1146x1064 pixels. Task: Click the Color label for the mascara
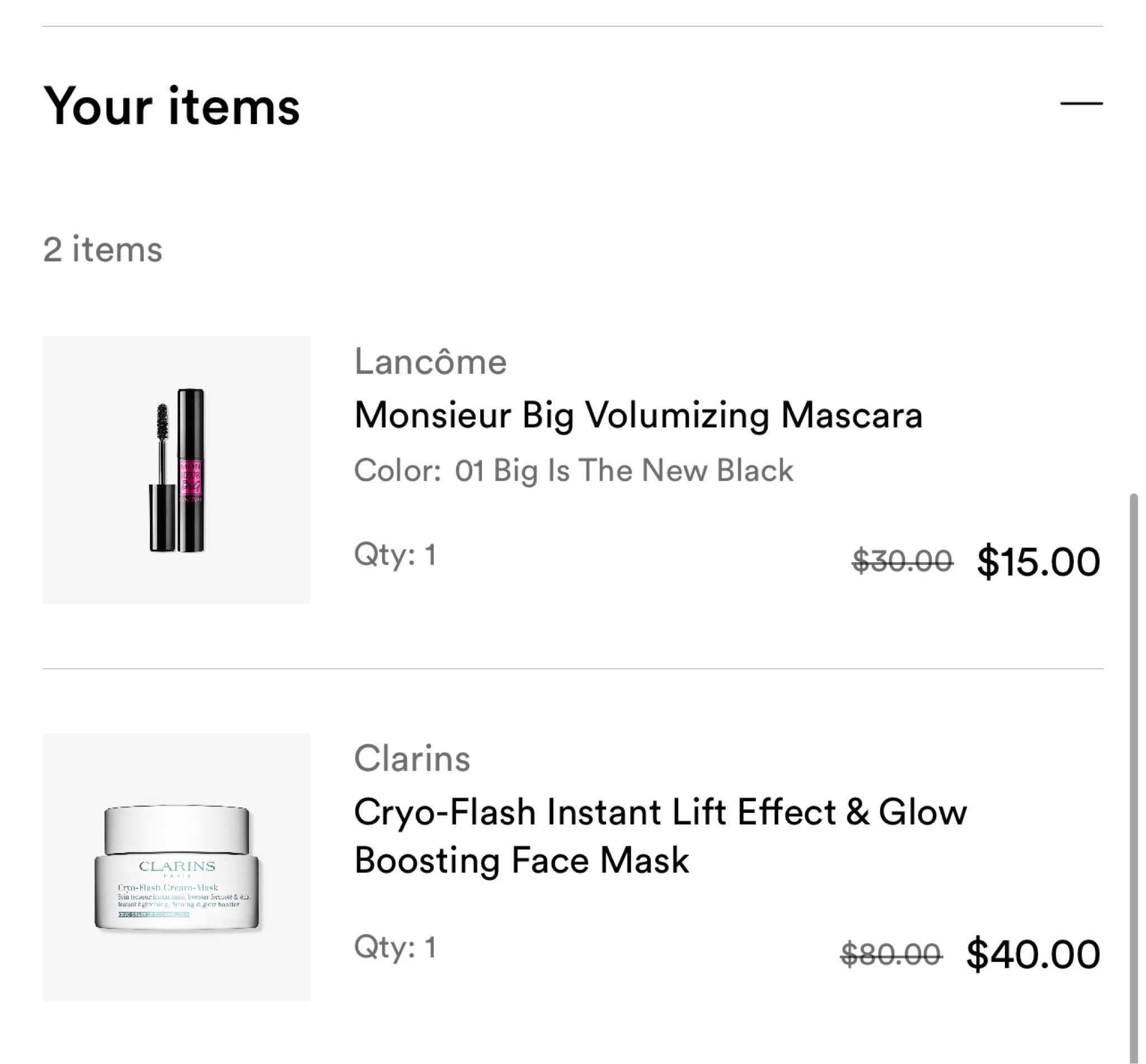(x=397, y=470)
